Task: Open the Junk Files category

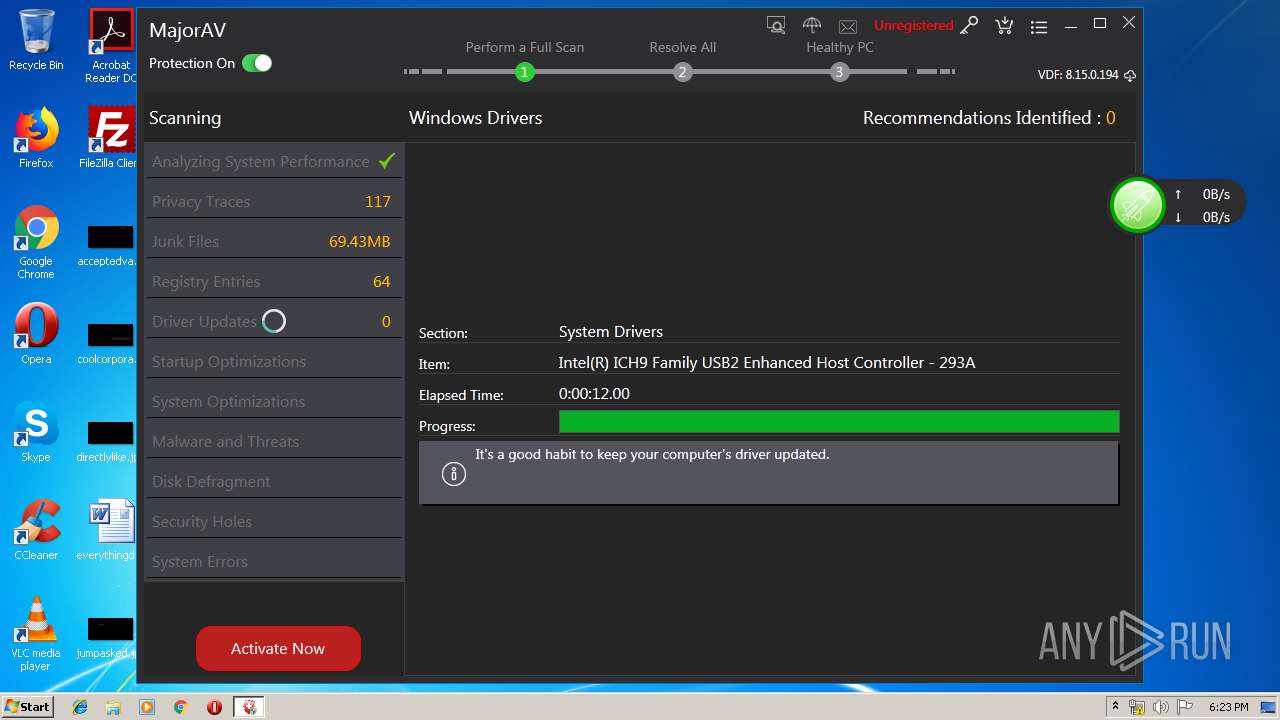Action: click(274, 241)
